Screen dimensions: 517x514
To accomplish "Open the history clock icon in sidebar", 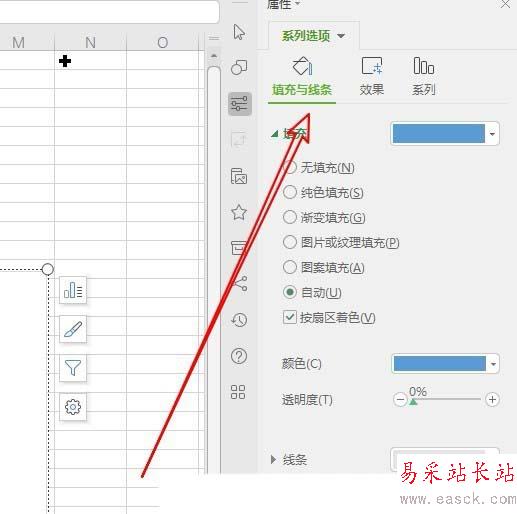I will 239,320.
